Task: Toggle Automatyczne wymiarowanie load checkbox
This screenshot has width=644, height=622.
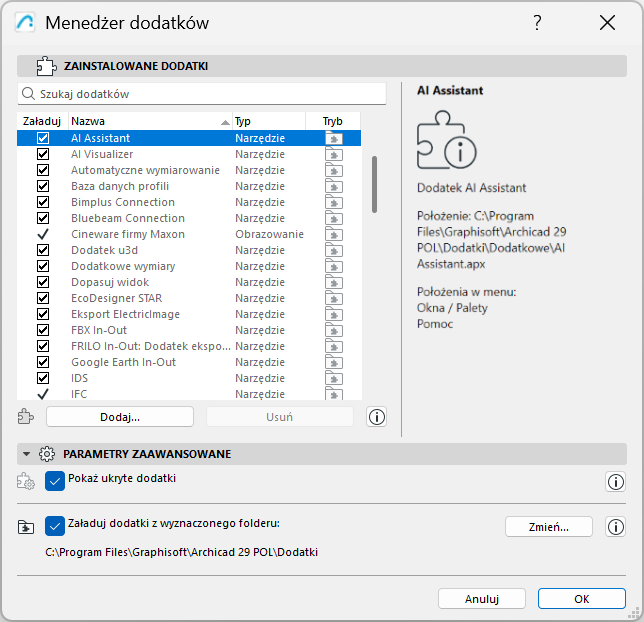Action: [43, 170]
